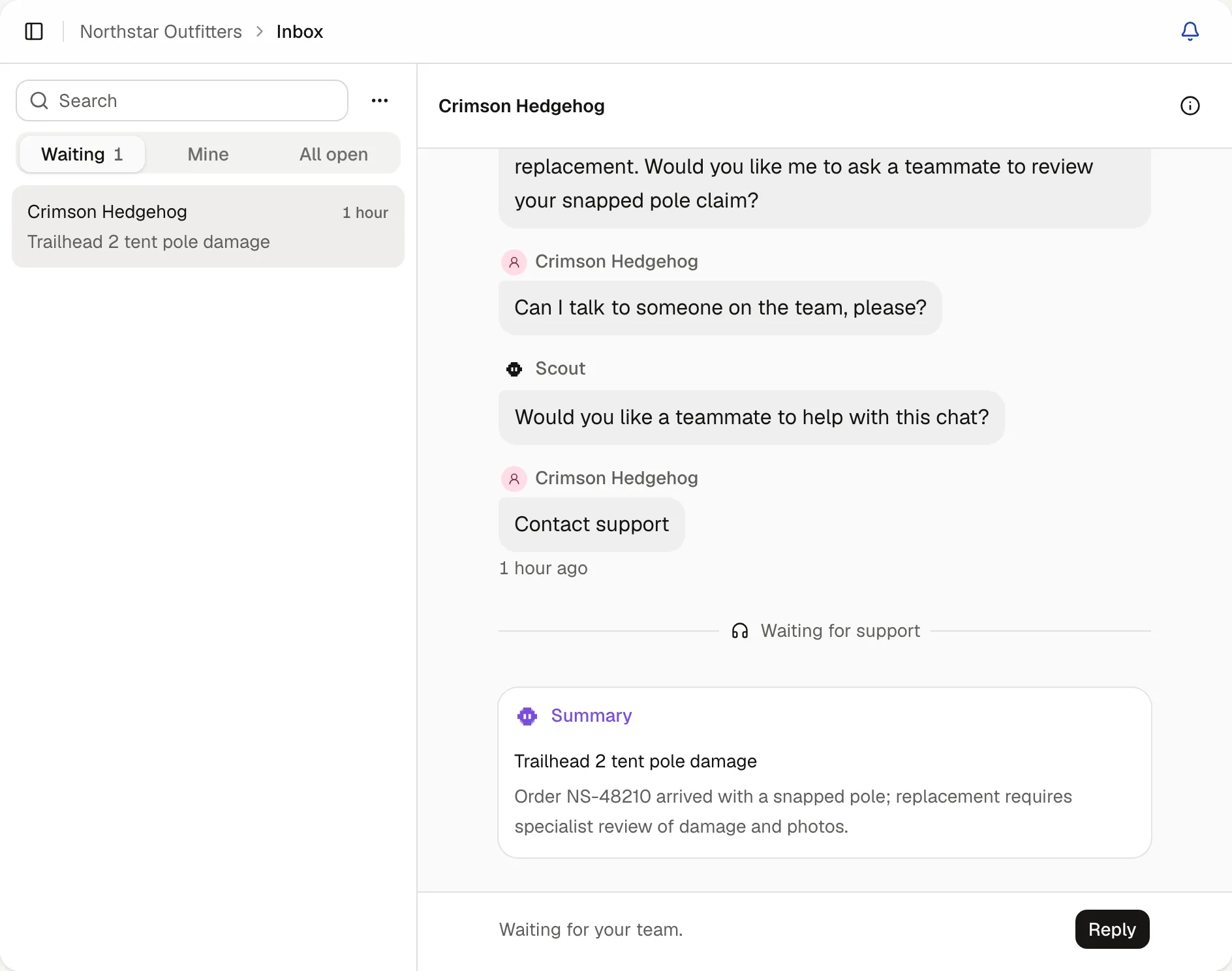Click the Scout sender name
Viewport: 1232px width, 971px height.
click(x=560, y=369)
